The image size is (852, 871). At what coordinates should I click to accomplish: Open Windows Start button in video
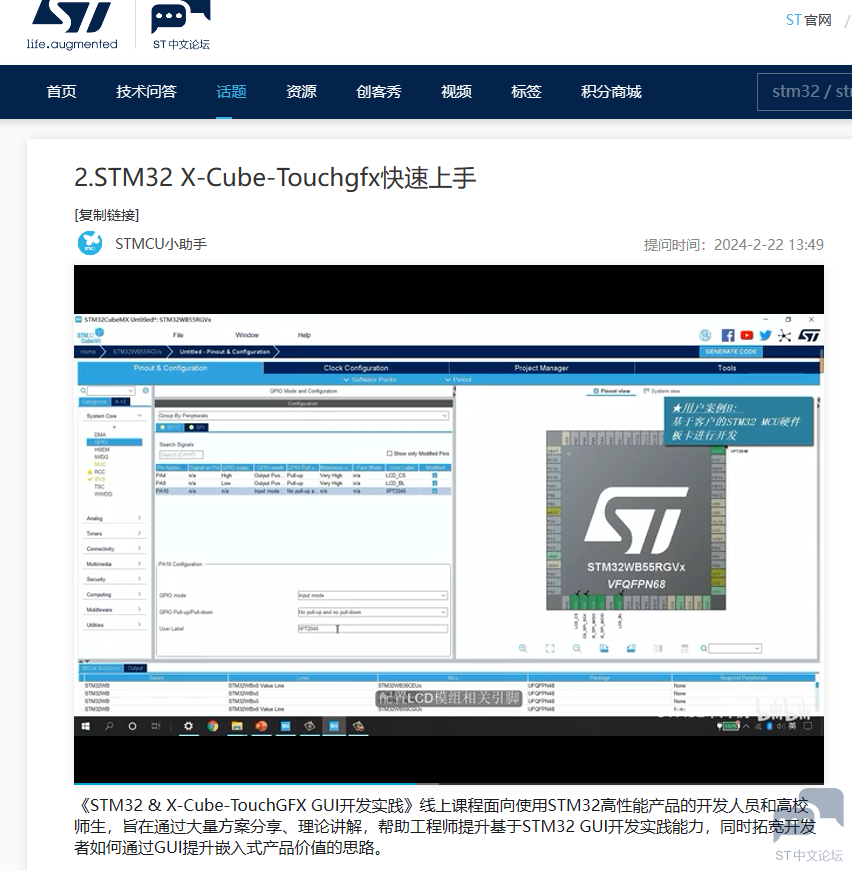(x=86, y=726)
